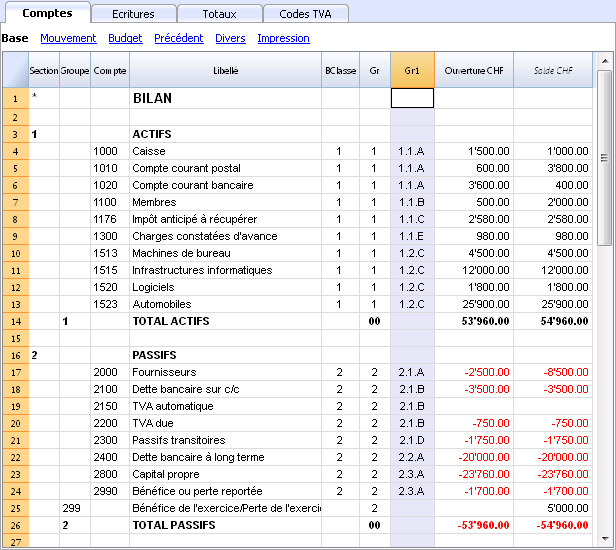This screenshot has width=616, height=550.
Task: Select the Ouverture CHF column header
Action: click(x=474, y=70)
